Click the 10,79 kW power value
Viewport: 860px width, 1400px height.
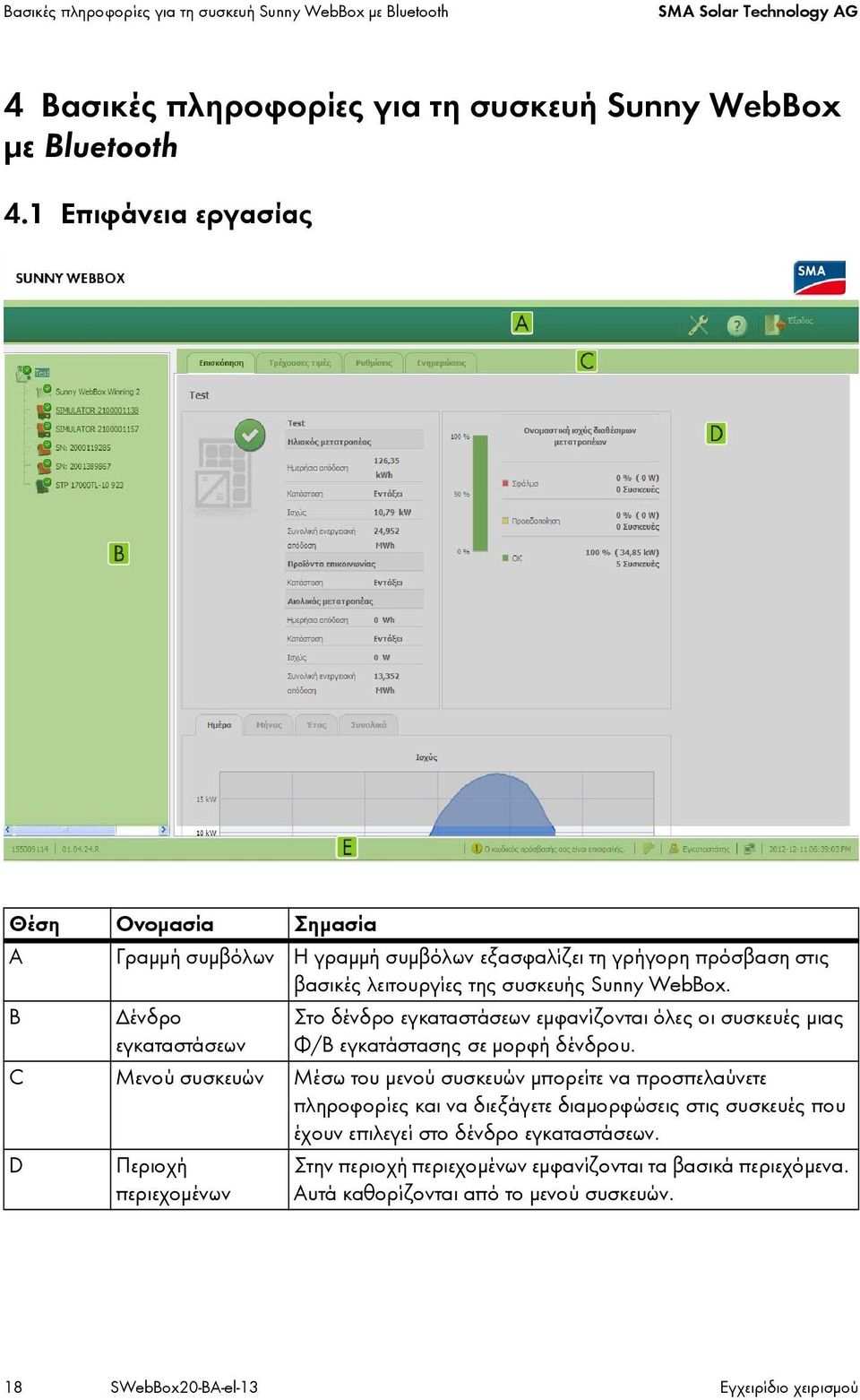point(392,513)
